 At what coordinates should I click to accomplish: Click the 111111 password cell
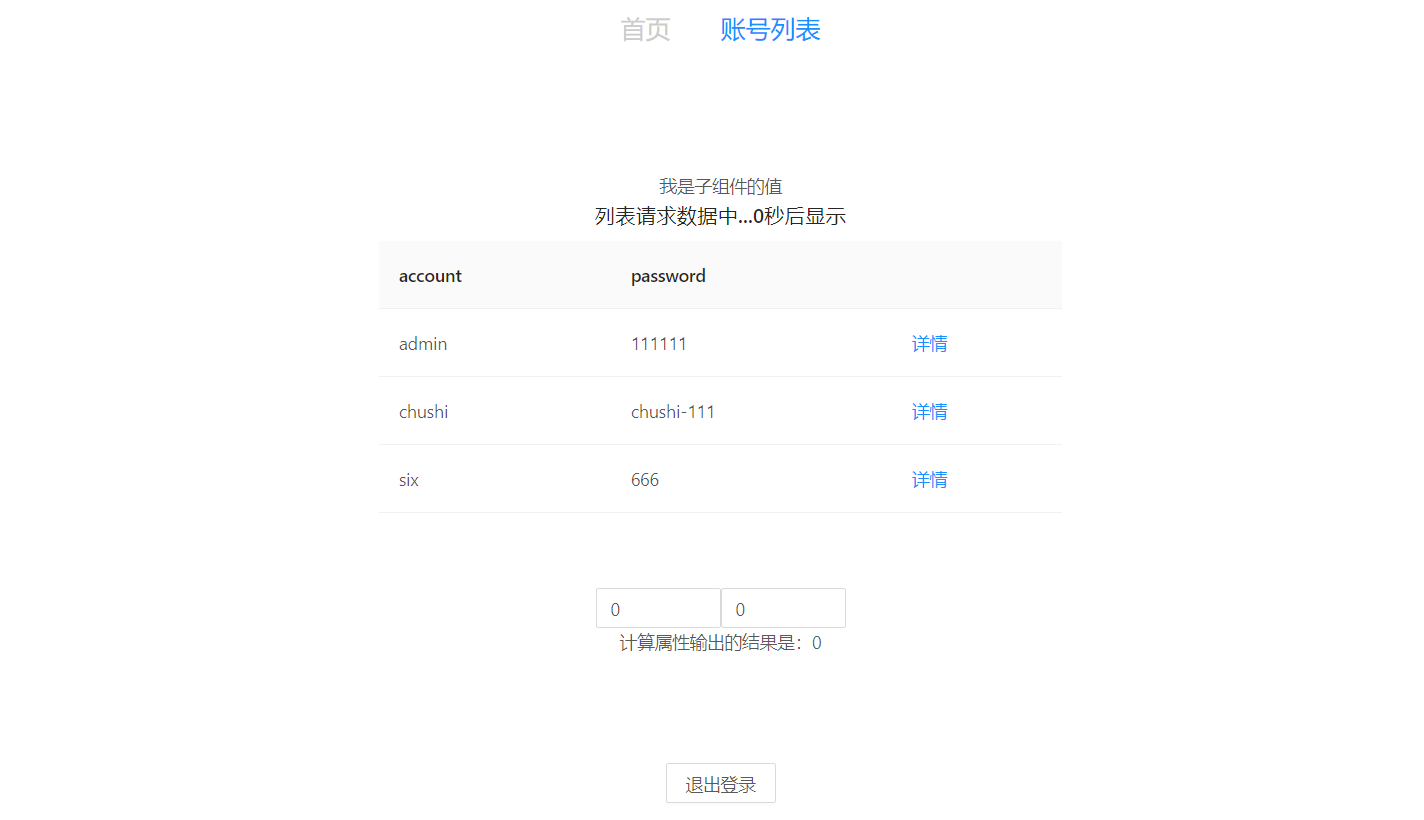[751, 344]
